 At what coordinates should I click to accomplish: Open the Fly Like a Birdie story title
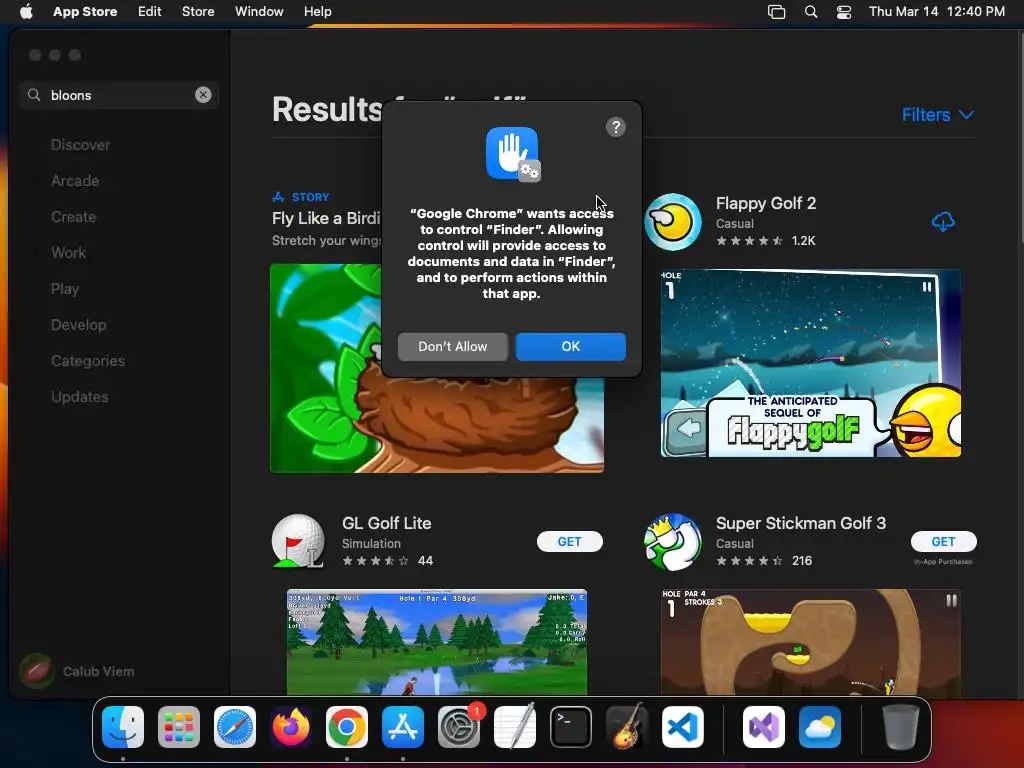coord(326,218)
